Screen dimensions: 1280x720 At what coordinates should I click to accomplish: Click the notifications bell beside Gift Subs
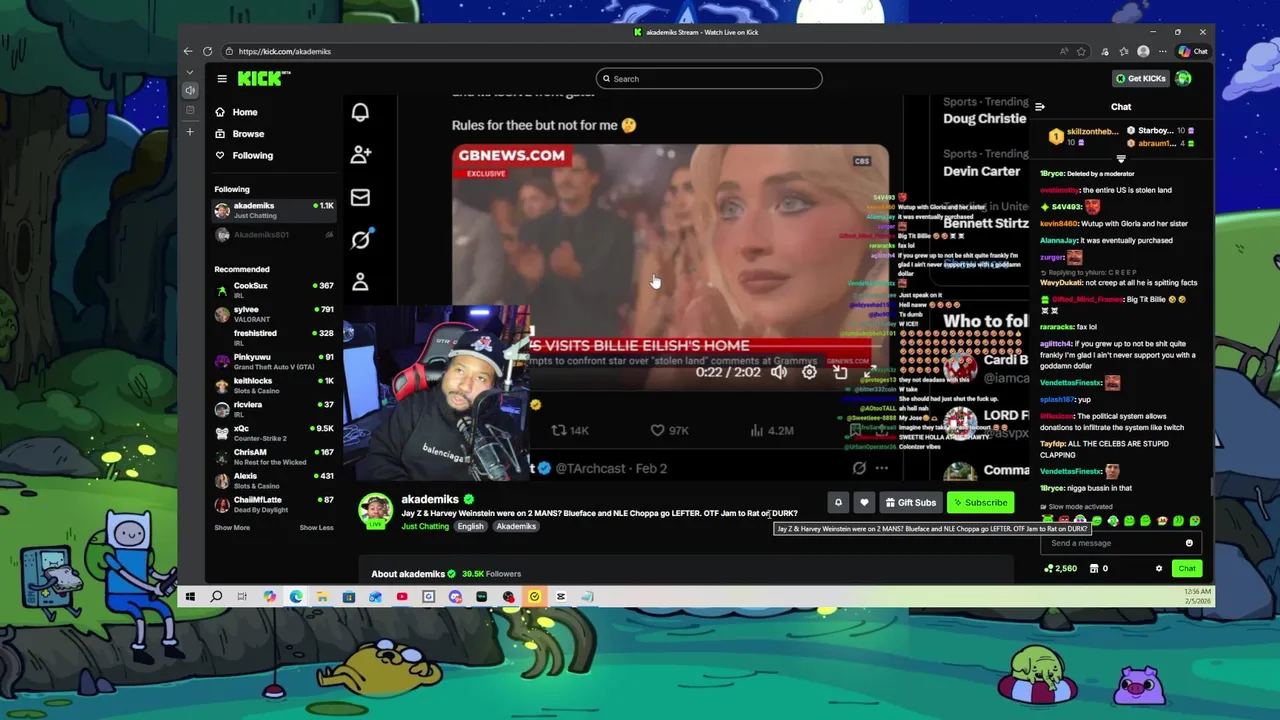point(838,503)
